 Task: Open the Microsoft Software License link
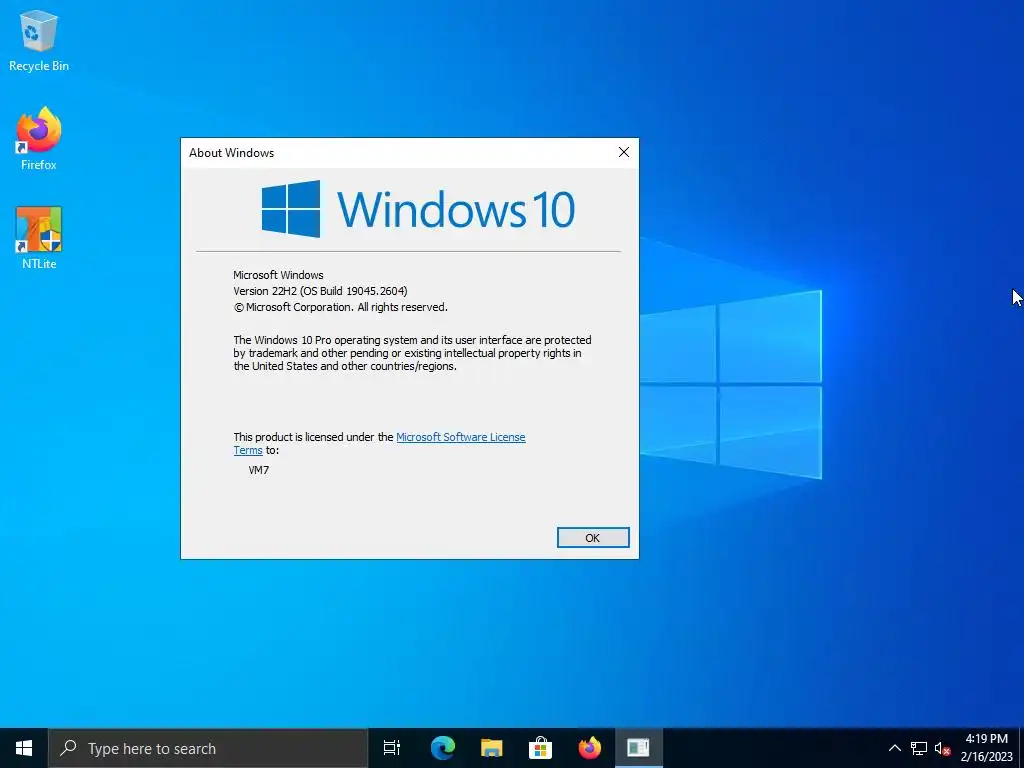point(460,437)
